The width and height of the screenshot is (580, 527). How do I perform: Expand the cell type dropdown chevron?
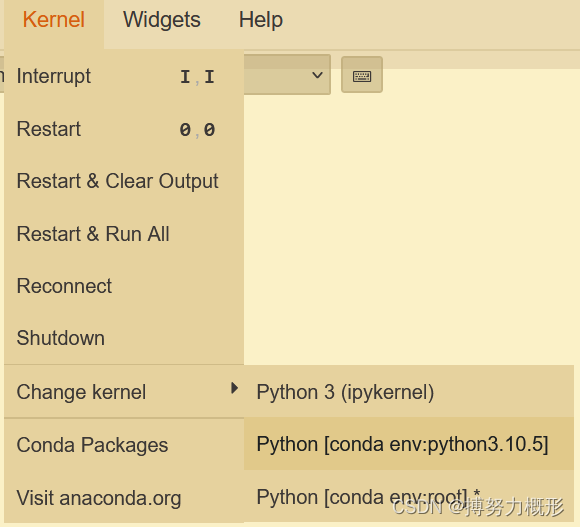coord(317,75)
